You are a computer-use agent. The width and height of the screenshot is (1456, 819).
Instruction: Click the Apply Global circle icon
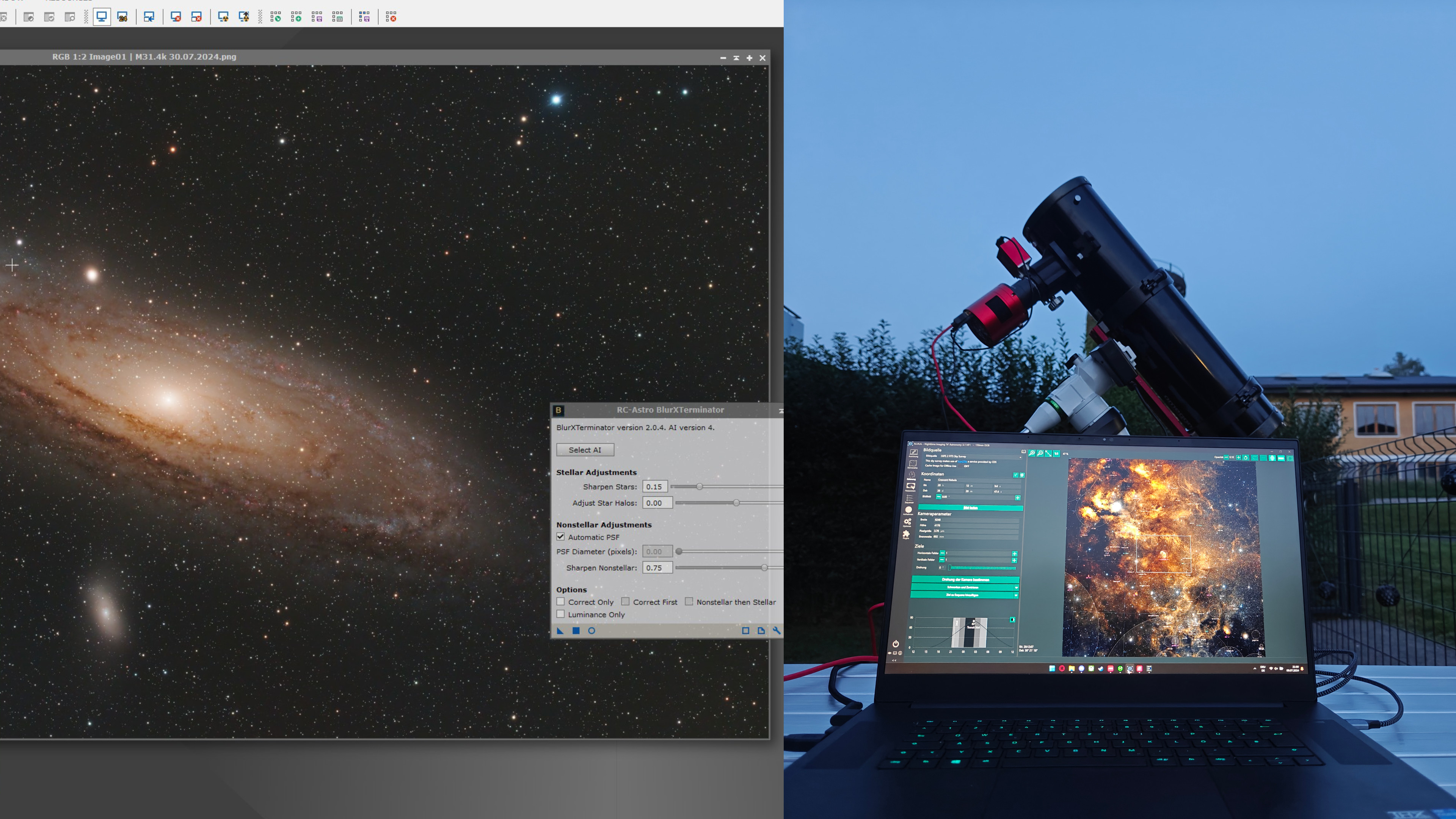(592, 631)
